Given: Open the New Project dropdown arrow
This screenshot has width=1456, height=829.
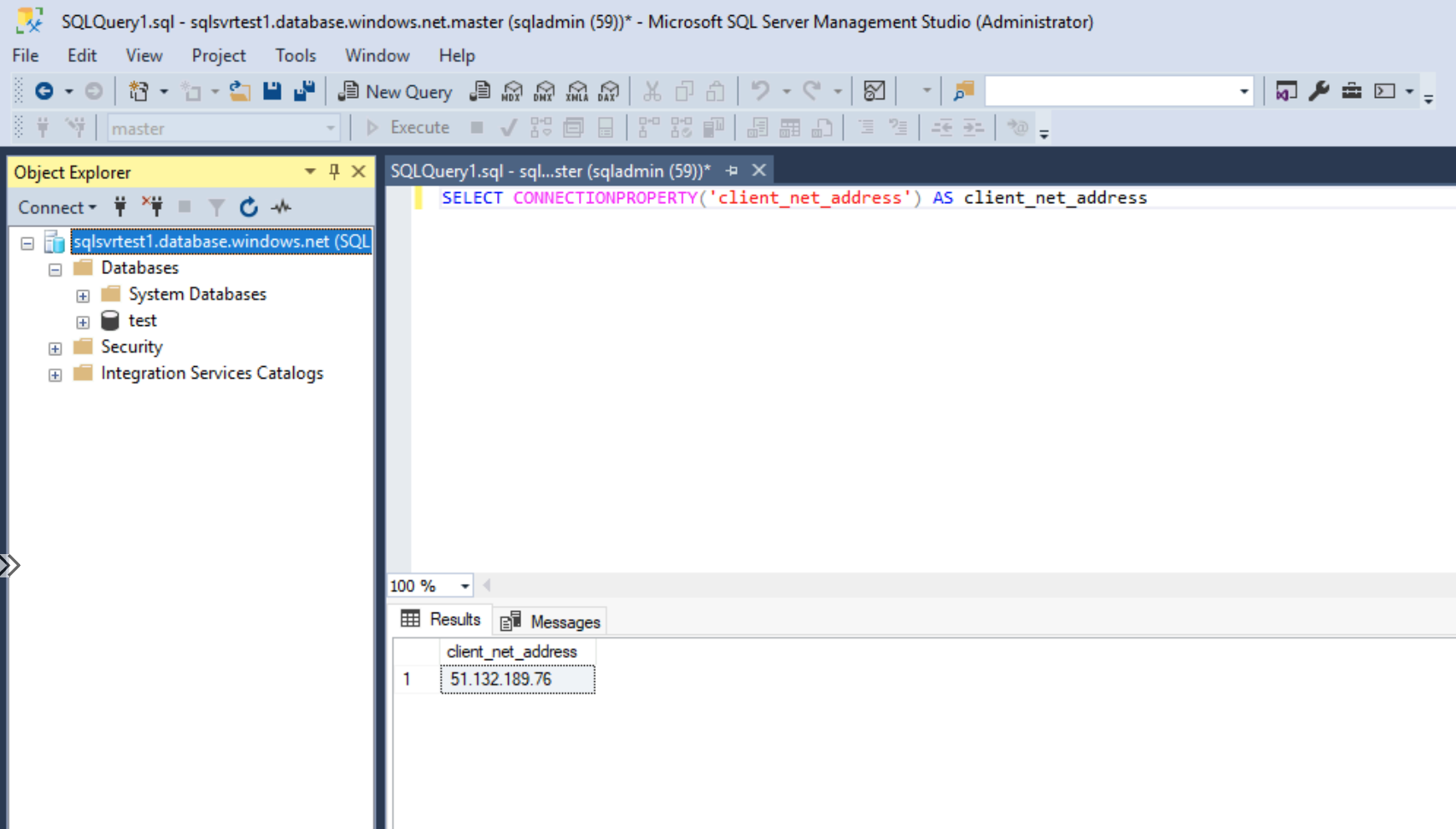Looking at the screenshot, I should [164, 91].
